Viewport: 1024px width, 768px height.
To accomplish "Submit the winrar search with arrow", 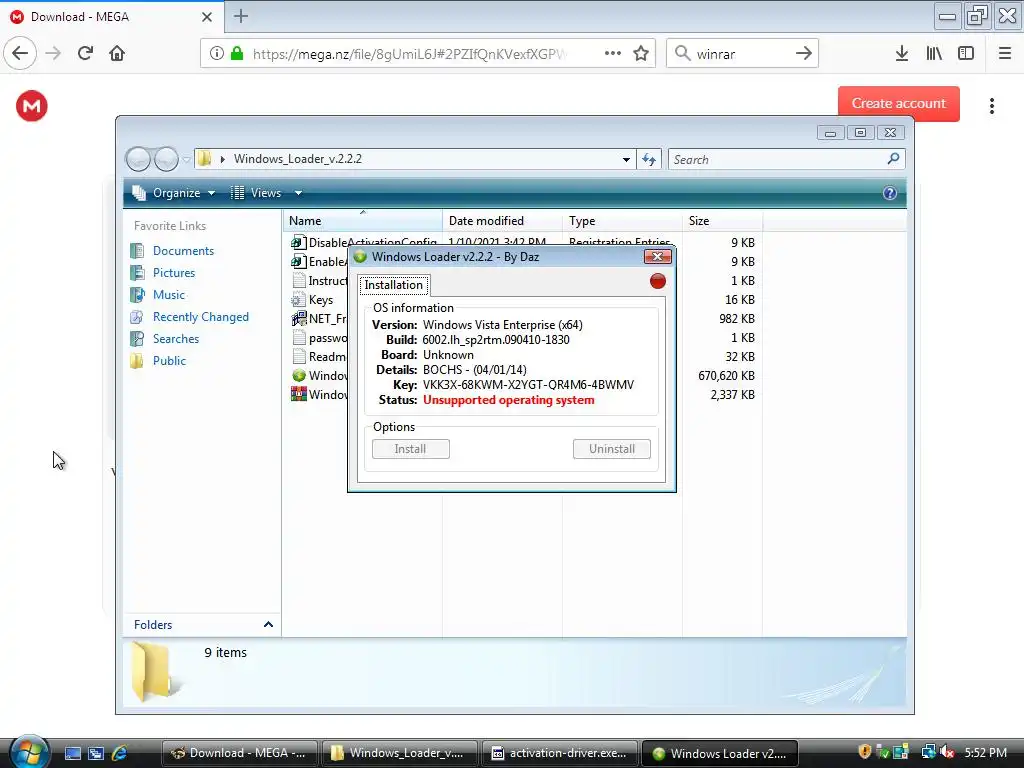I will coord(804,53).
